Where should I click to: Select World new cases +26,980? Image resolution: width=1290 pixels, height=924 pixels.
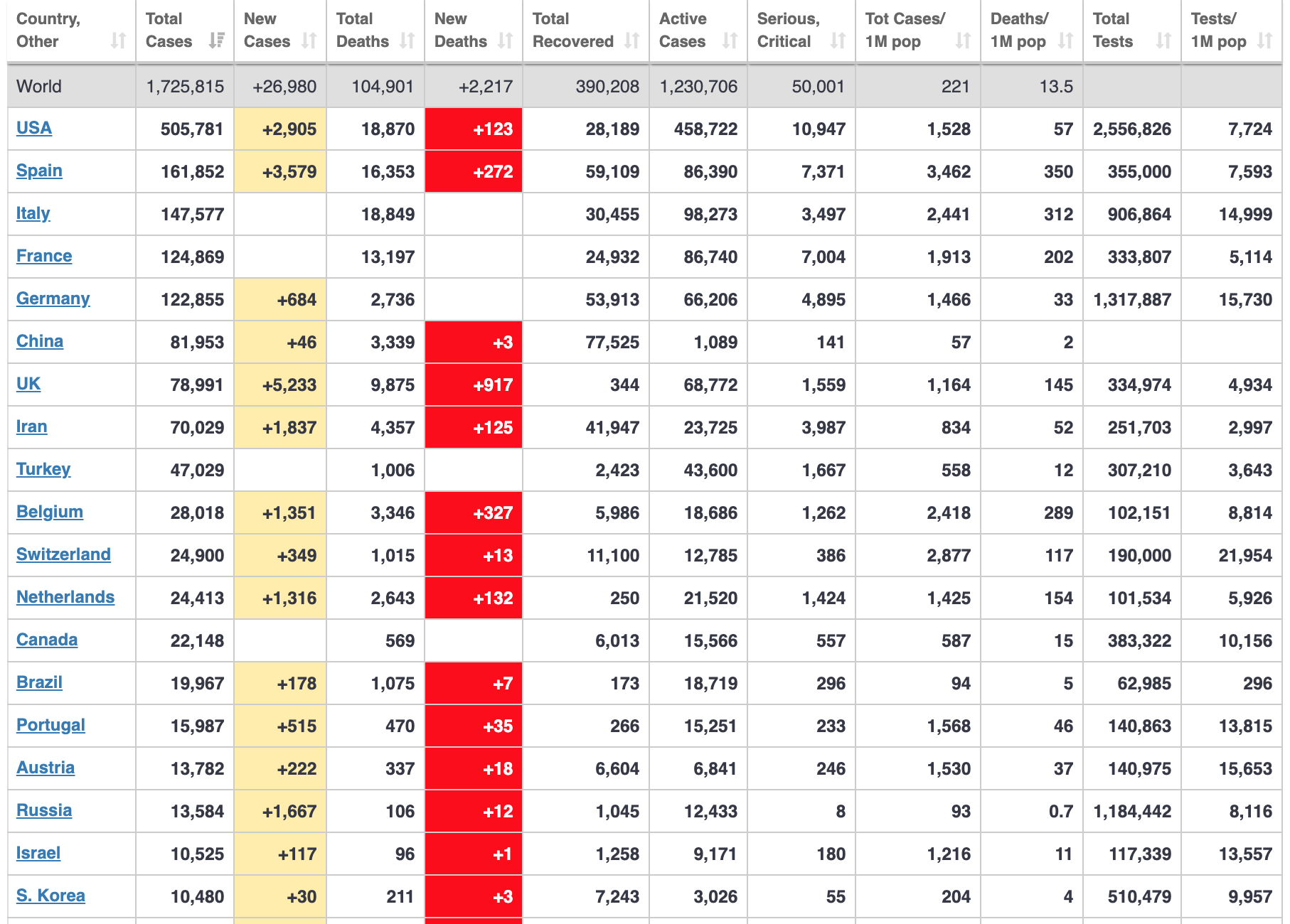(284, 87)
